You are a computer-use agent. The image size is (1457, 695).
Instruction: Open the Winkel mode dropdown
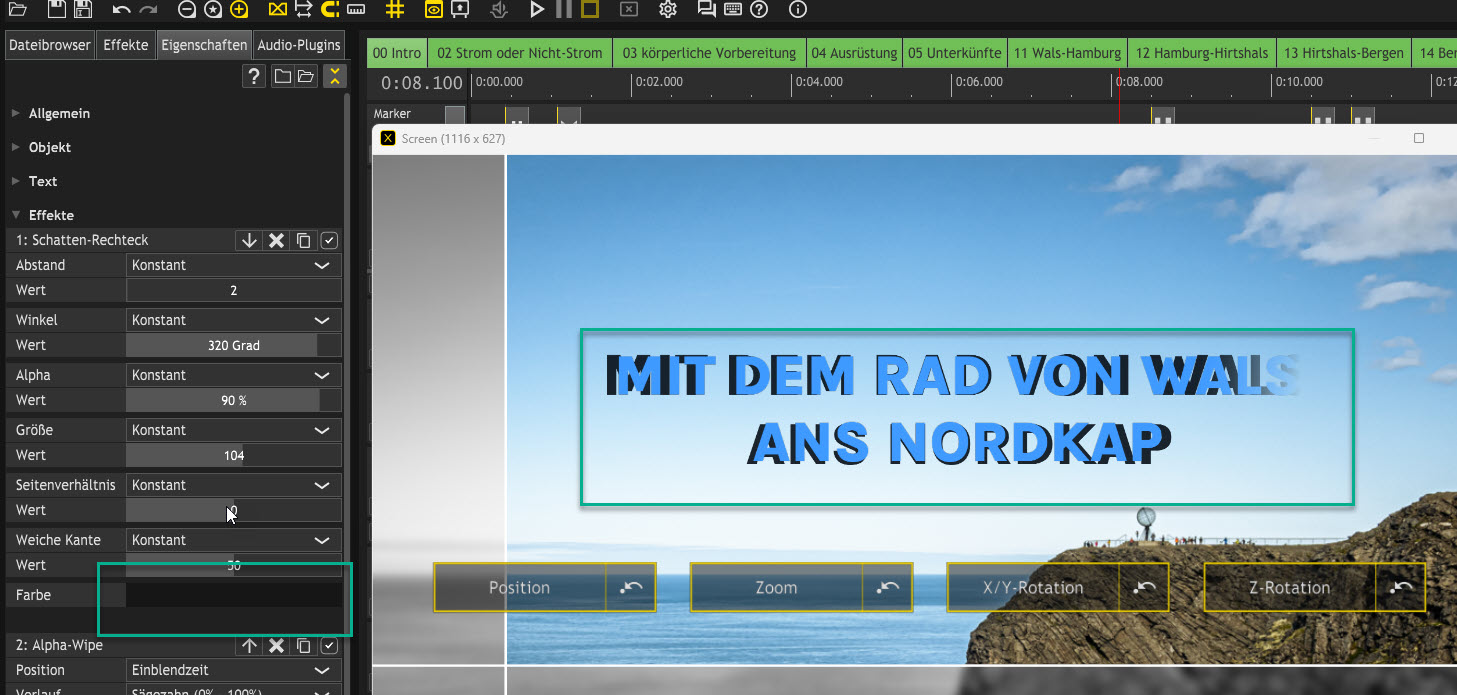[234, 320]
